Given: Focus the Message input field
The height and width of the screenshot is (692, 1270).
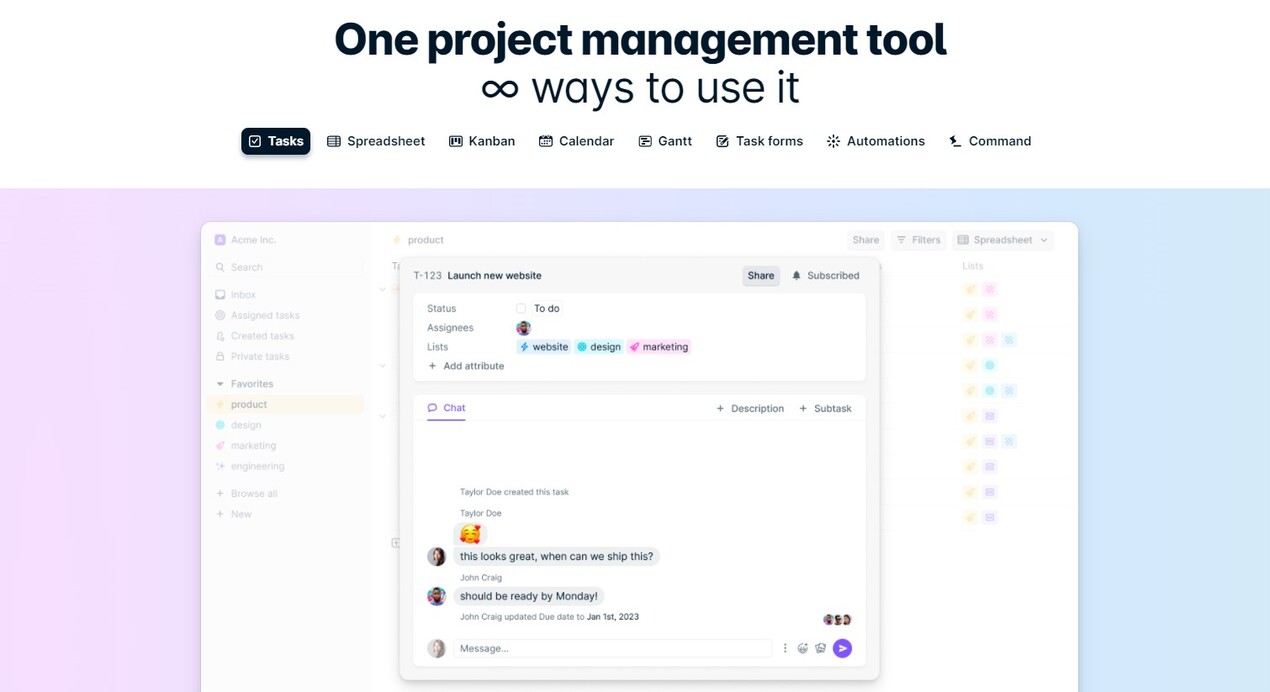Looking at the screenshot, I should pos(612,648).
